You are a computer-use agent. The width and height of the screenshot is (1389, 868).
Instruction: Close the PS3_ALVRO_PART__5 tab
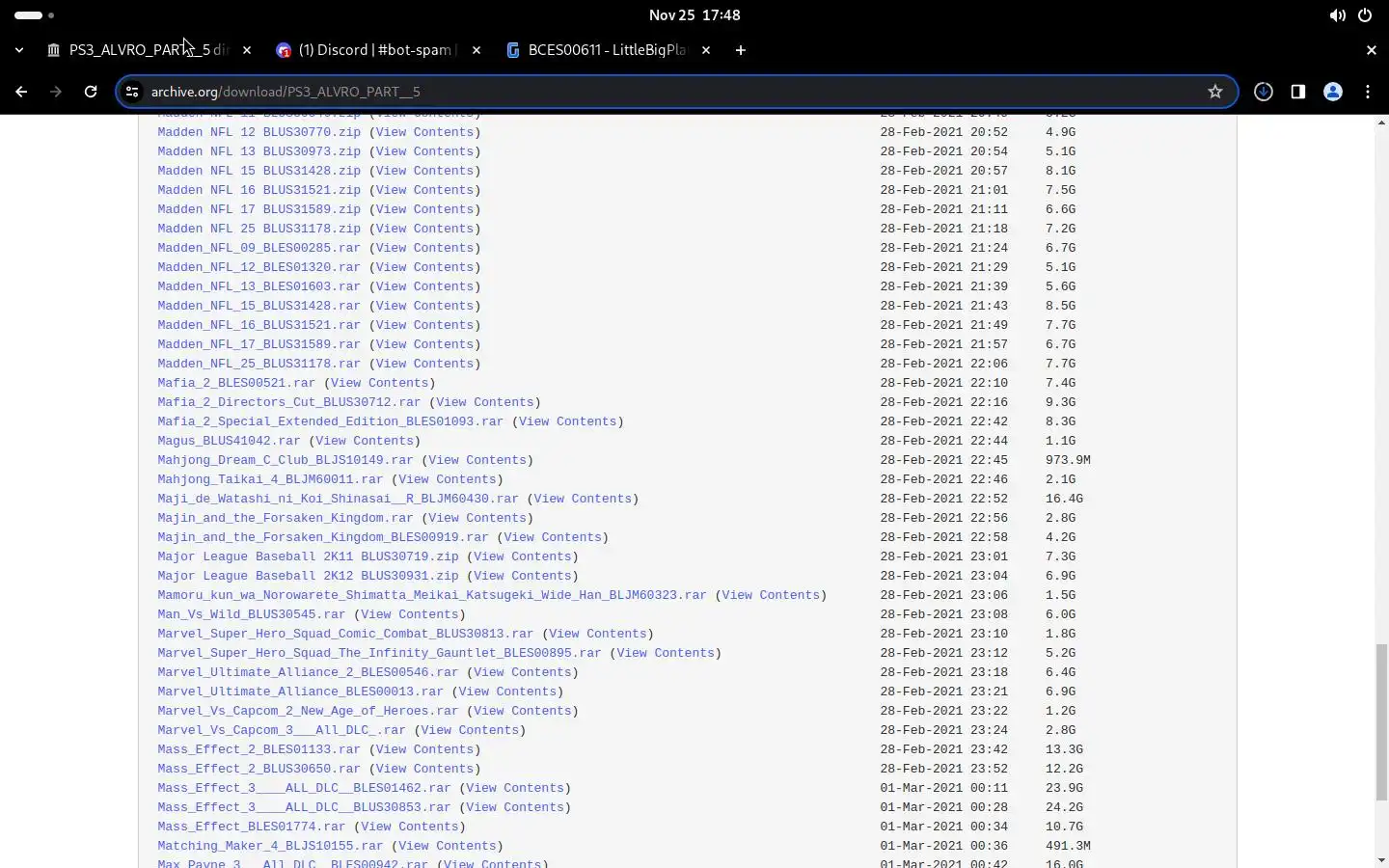(247, 50)
